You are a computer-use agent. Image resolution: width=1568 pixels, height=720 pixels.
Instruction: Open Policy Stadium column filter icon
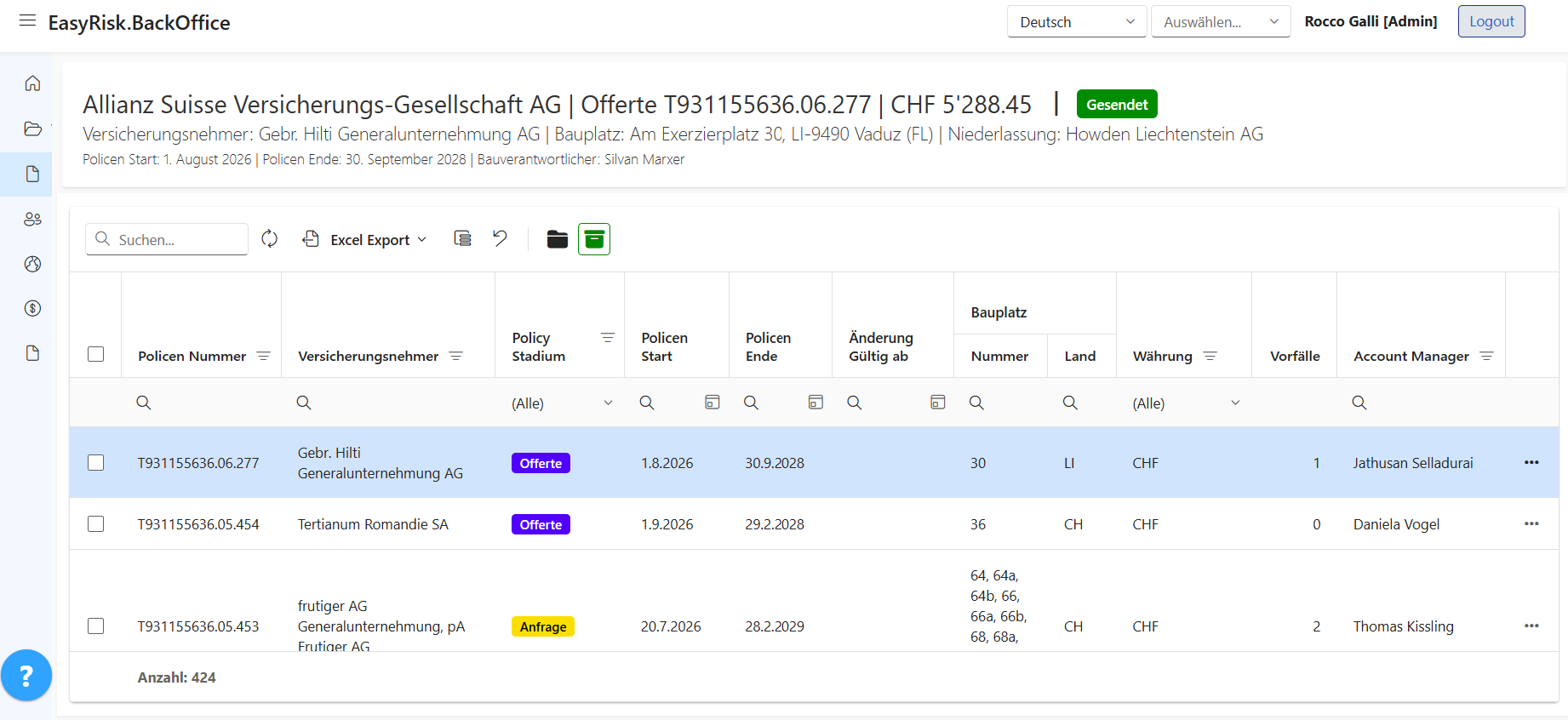pyautogui.click(x=608, y=338)
